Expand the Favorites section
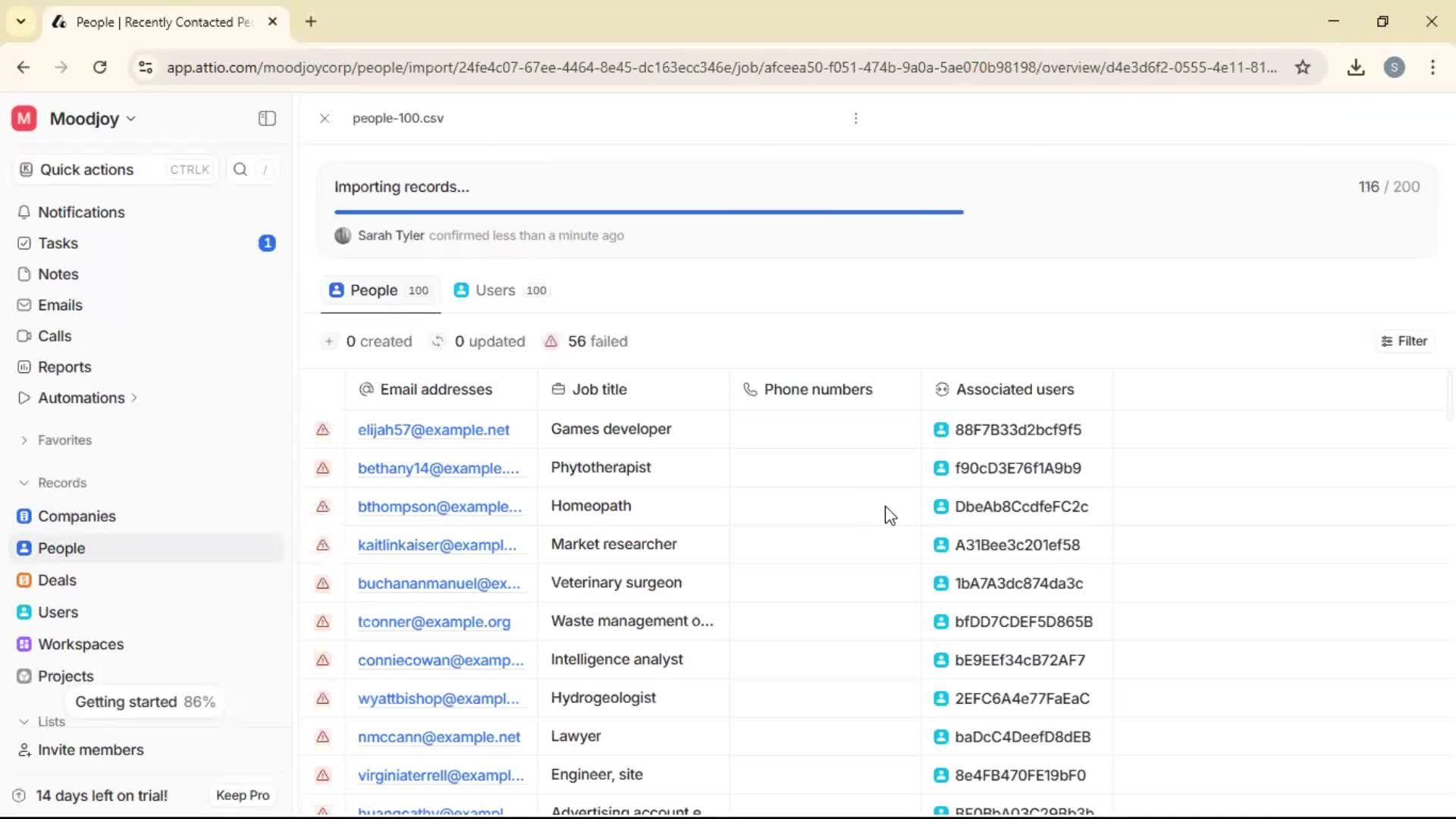 tap(65, 440)
